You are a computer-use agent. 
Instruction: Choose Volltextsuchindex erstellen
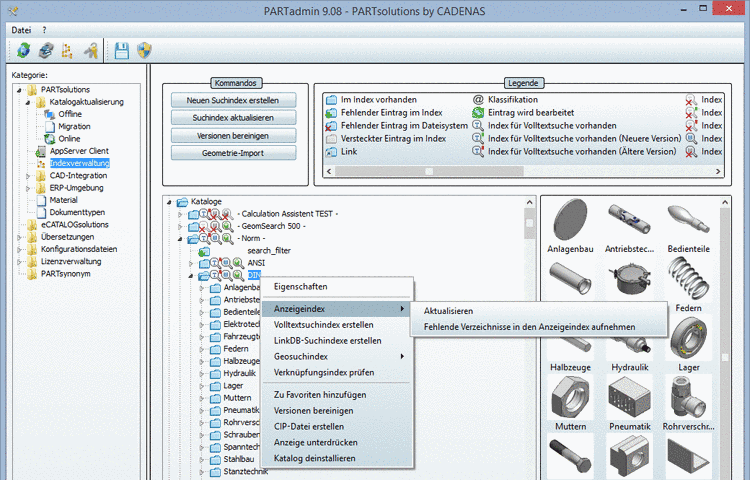pyautogui.click(x=337, y=325)
